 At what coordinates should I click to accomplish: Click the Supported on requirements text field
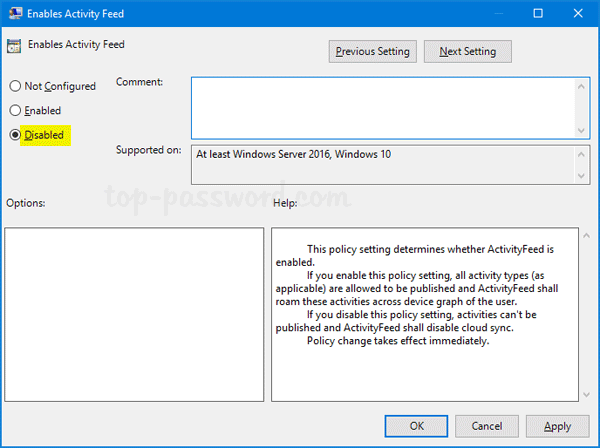pyautogui.click(x=380, y=165)
